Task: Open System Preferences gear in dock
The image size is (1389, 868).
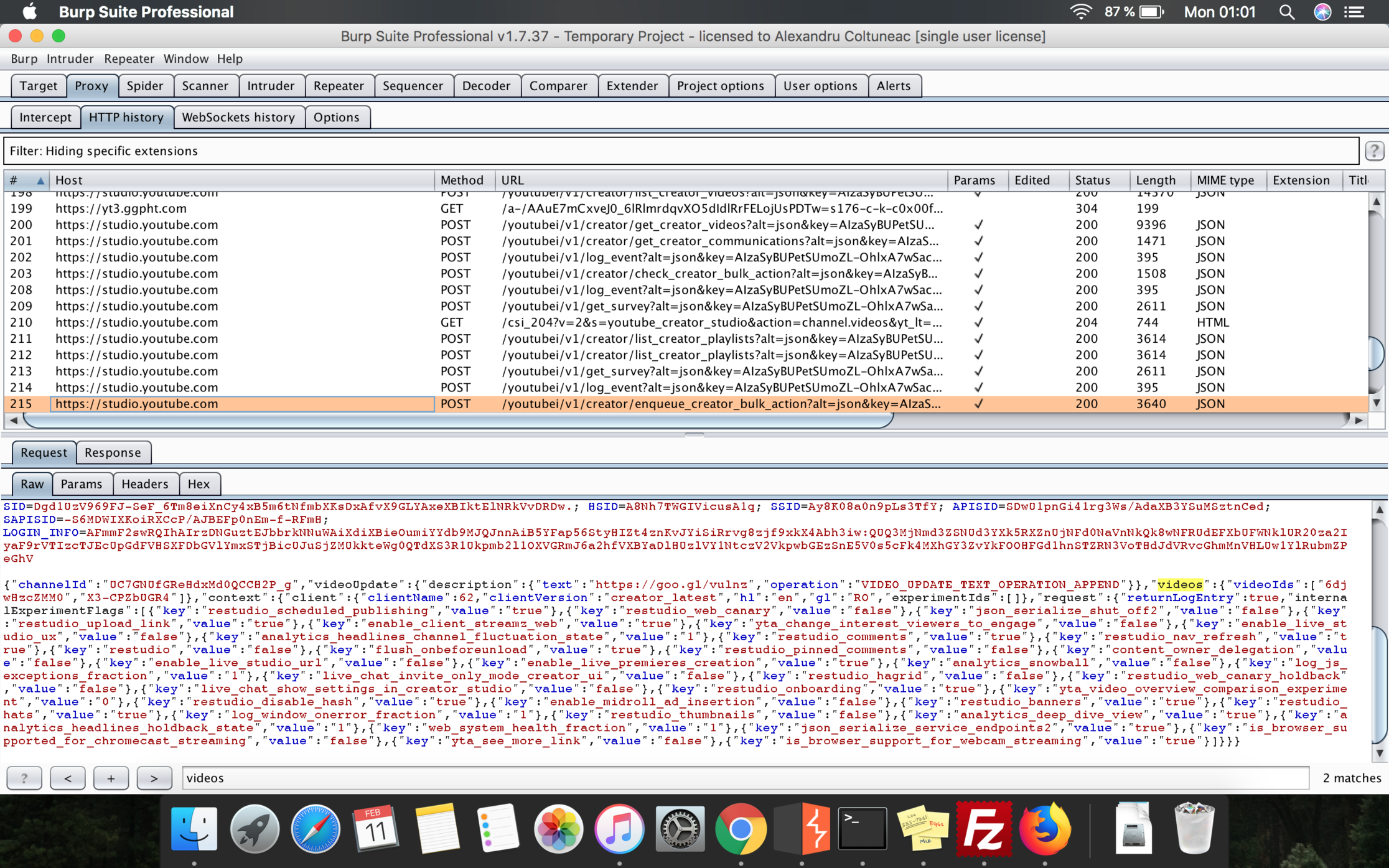Action: [x=680, y=829]
